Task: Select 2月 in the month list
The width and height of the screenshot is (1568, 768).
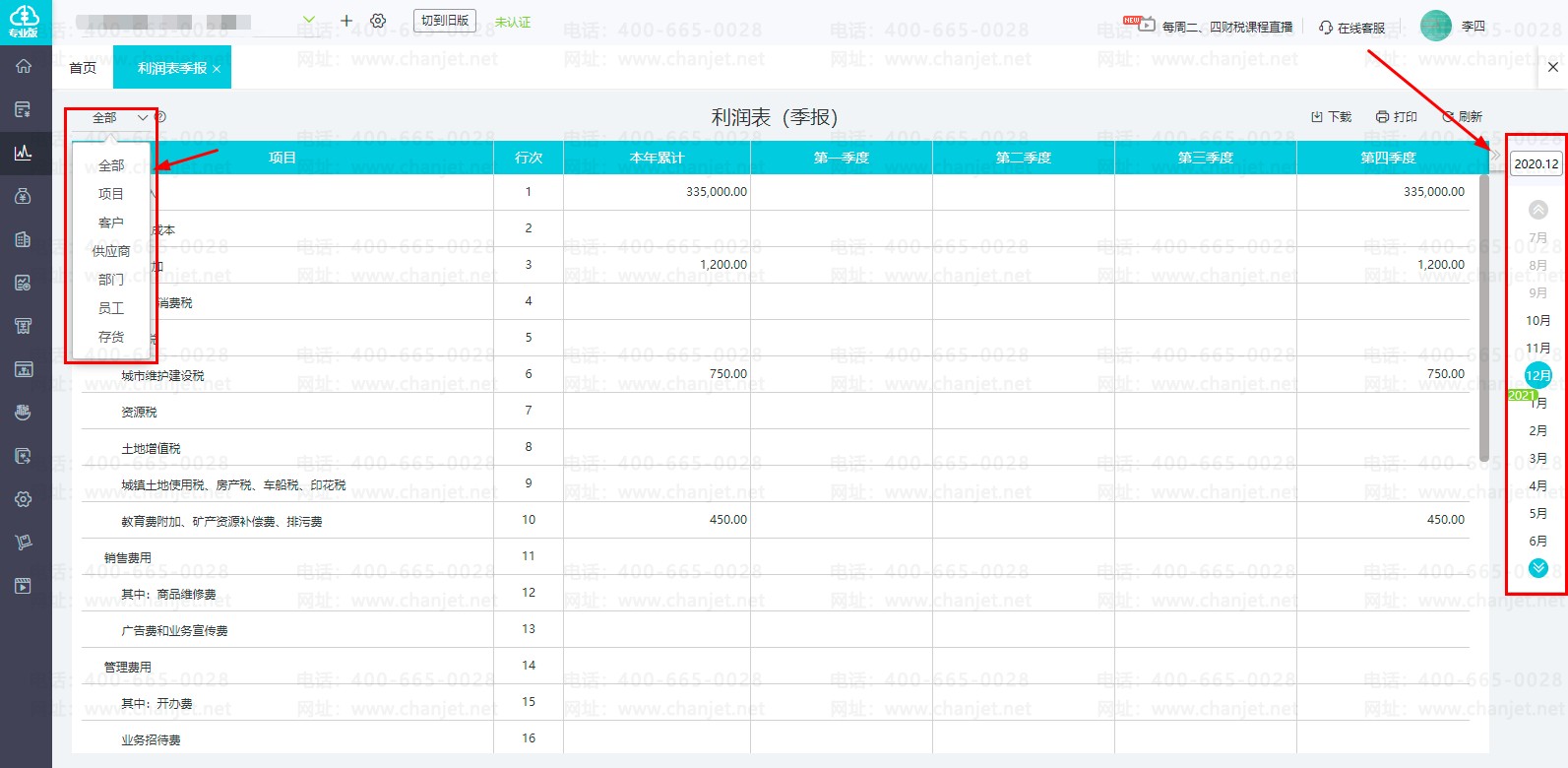Action: (1538, 430)
